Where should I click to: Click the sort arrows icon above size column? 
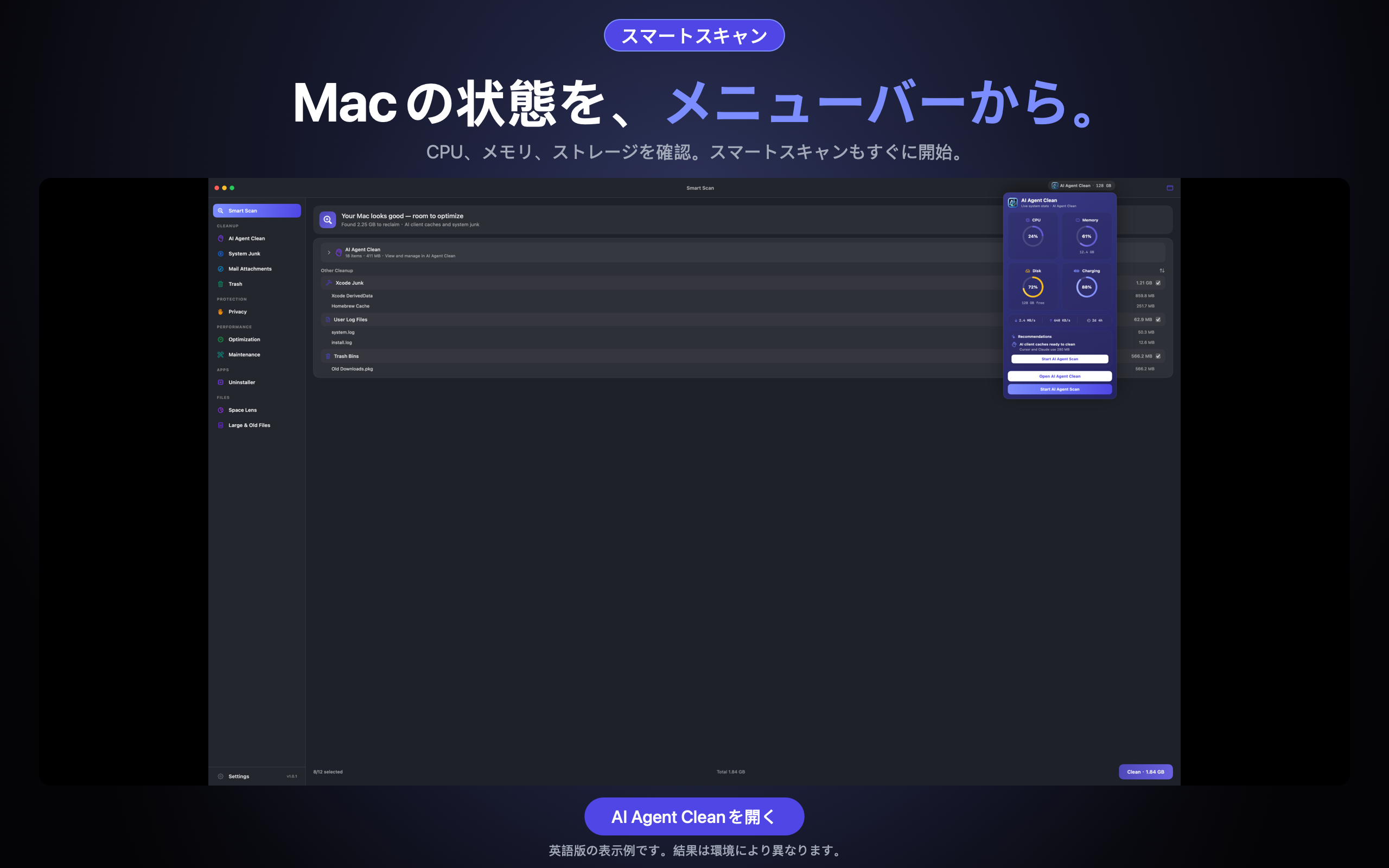point(1162,270)
